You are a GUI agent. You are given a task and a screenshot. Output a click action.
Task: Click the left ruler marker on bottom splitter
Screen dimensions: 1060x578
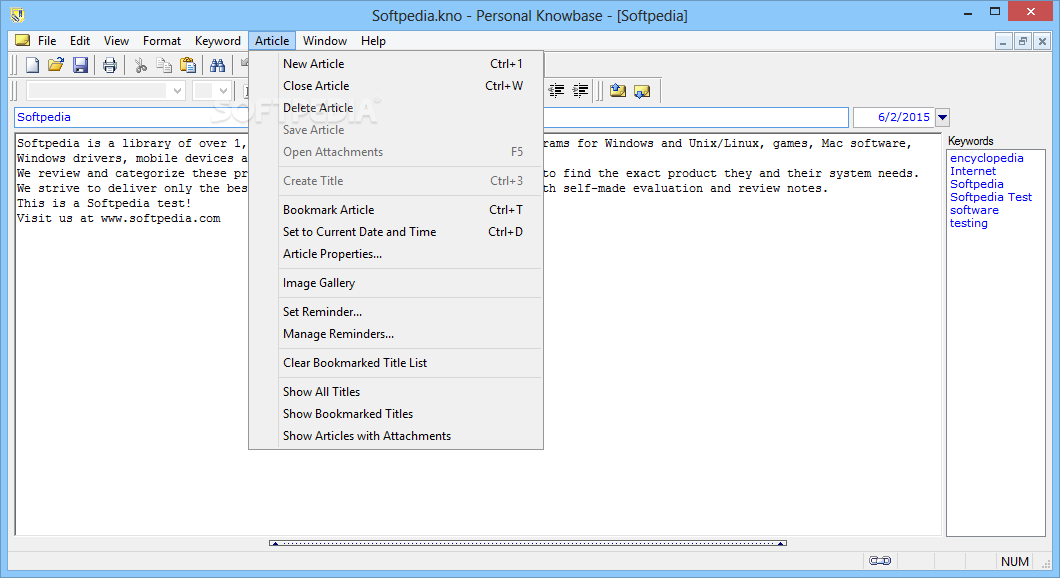pyautogui.click(x=274, y=543)
